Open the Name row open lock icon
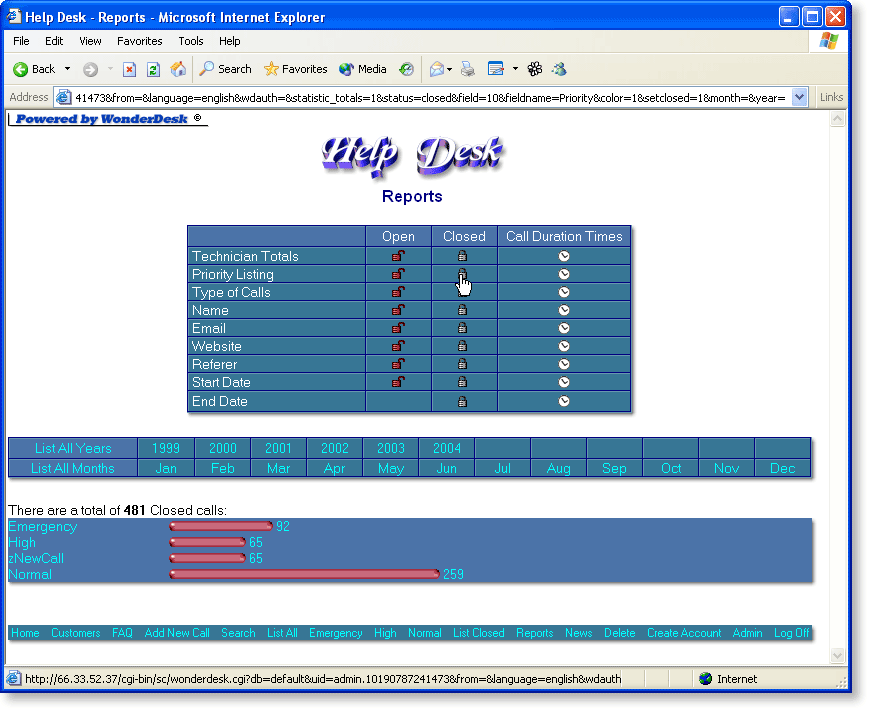 point(398,310)
